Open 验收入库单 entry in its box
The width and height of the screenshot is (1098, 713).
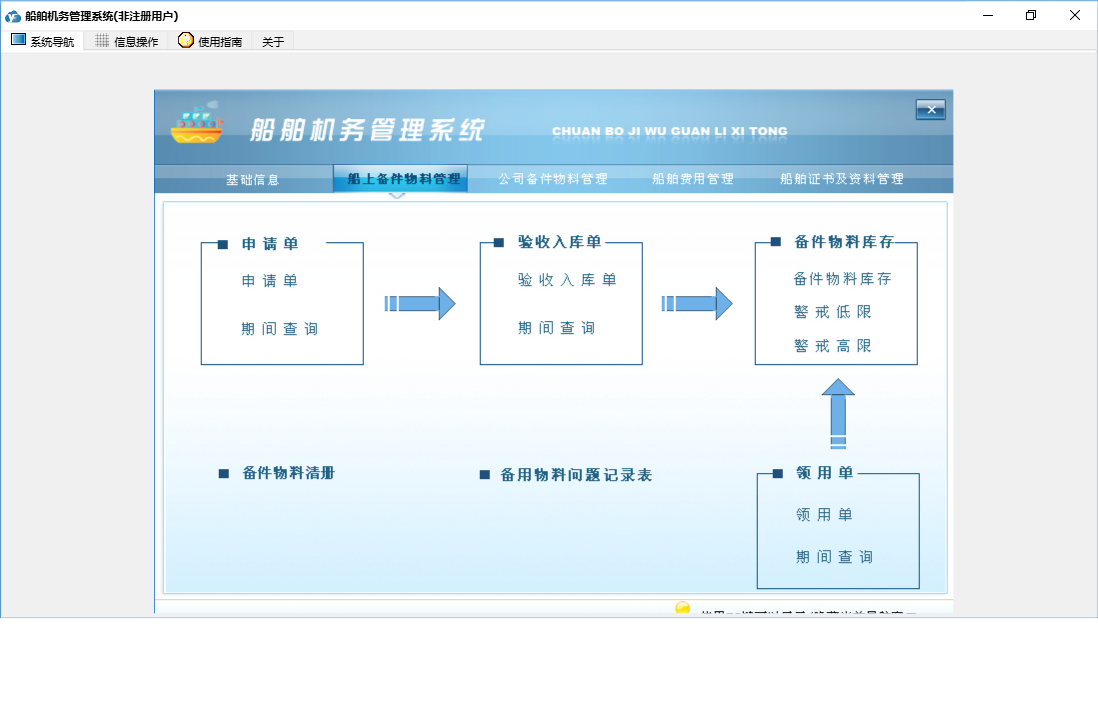pyautogui.click(x=567, y=279)
